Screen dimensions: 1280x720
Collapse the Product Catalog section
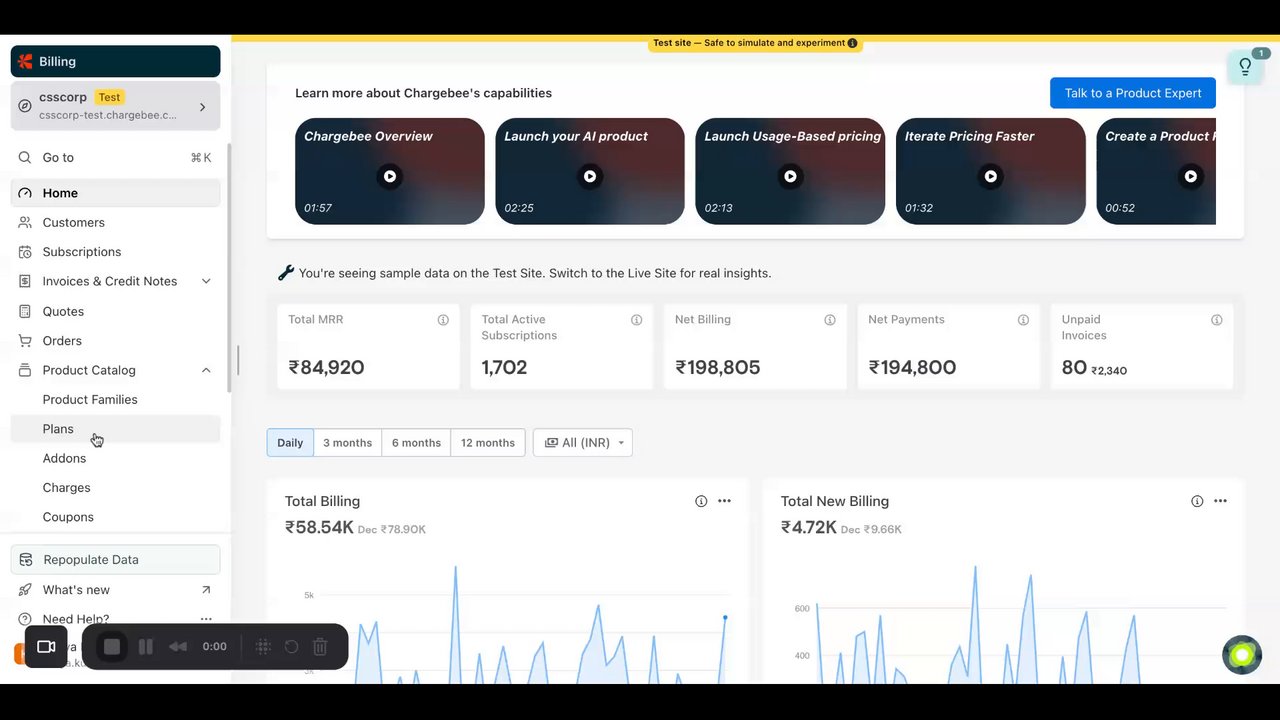click(206, 370)
